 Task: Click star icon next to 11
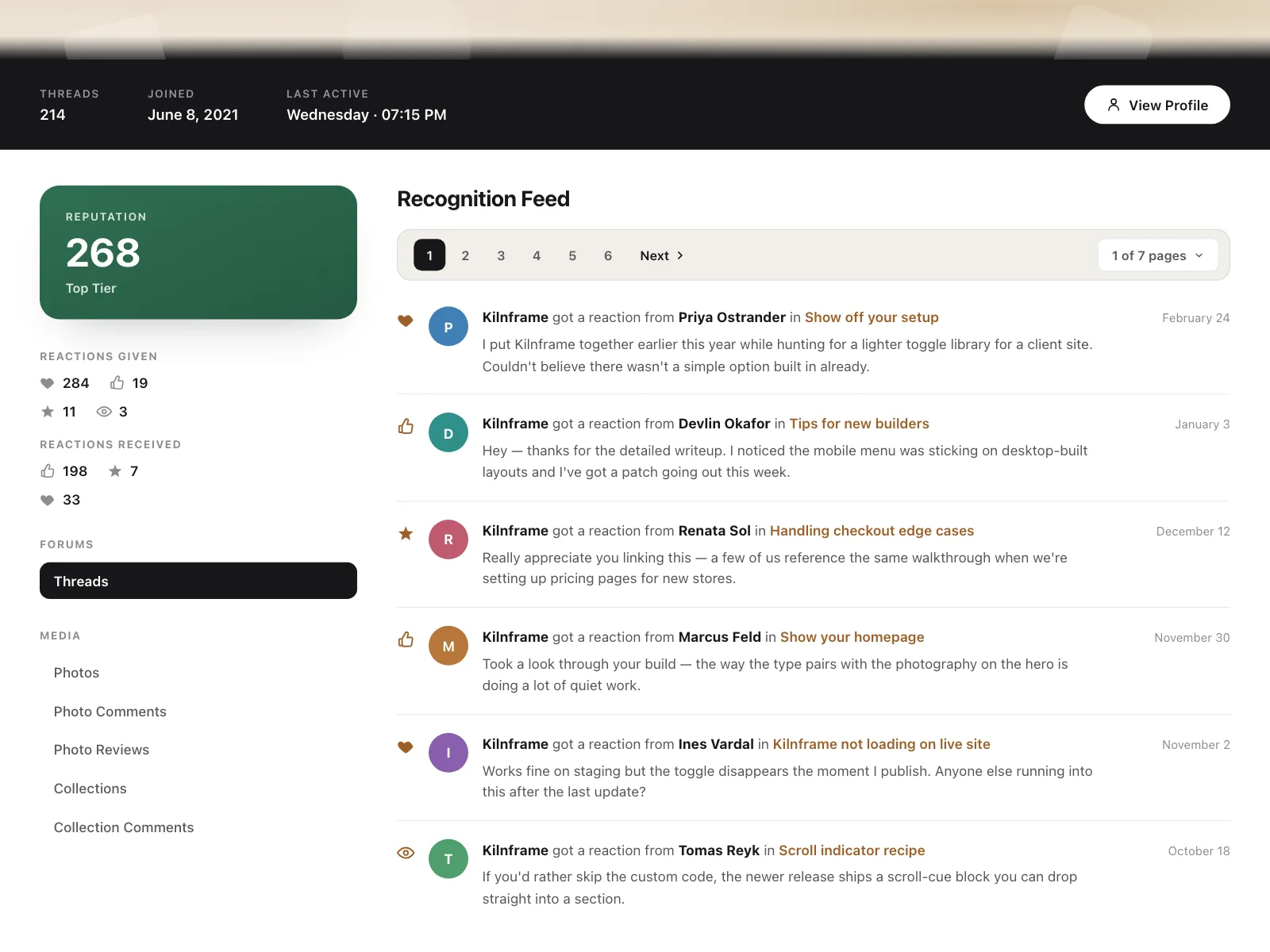click(48, 411)
